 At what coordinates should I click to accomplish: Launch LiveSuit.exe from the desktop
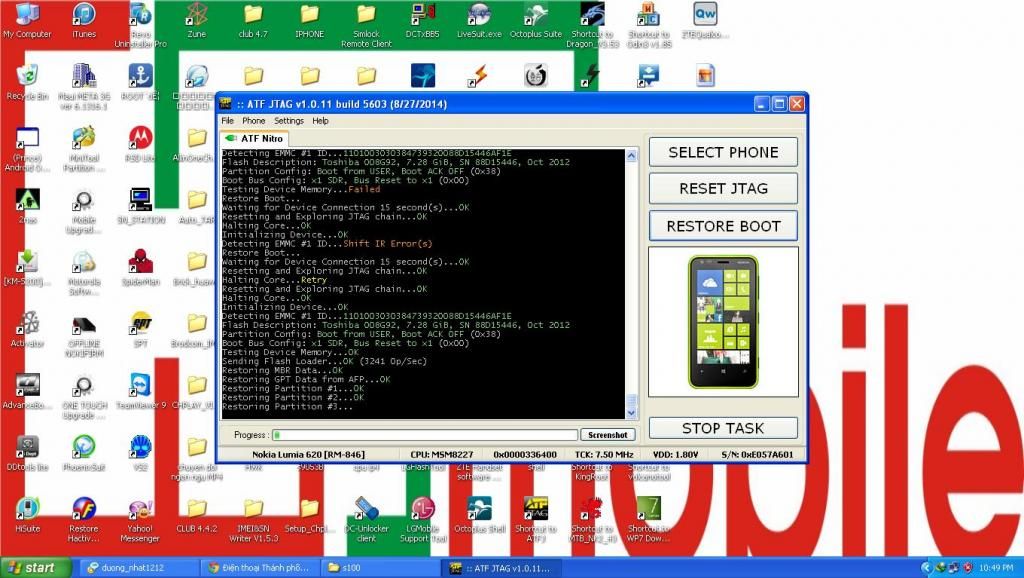tap(479, 20)
